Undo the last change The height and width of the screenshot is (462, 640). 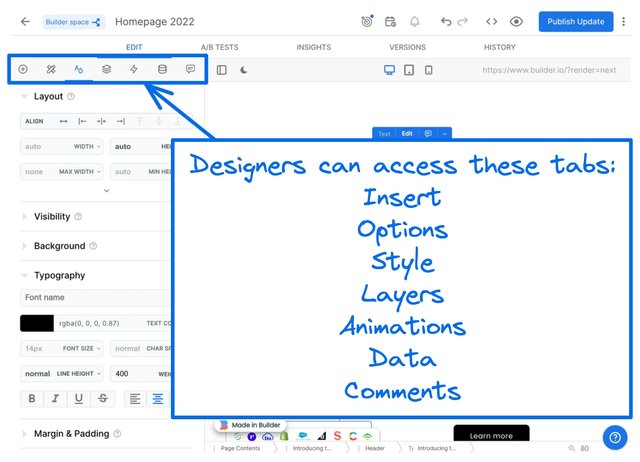(x=446, y=22)
